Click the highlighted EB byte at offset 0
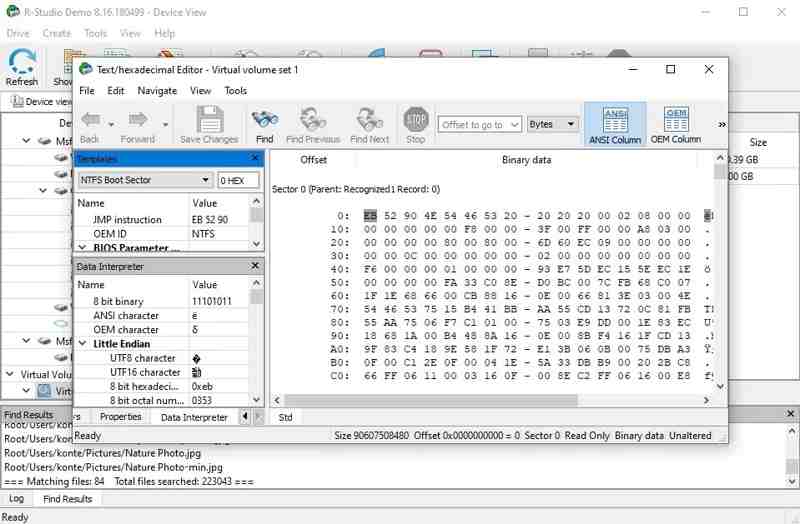This screenshot has height=524, width=800. 370,216
